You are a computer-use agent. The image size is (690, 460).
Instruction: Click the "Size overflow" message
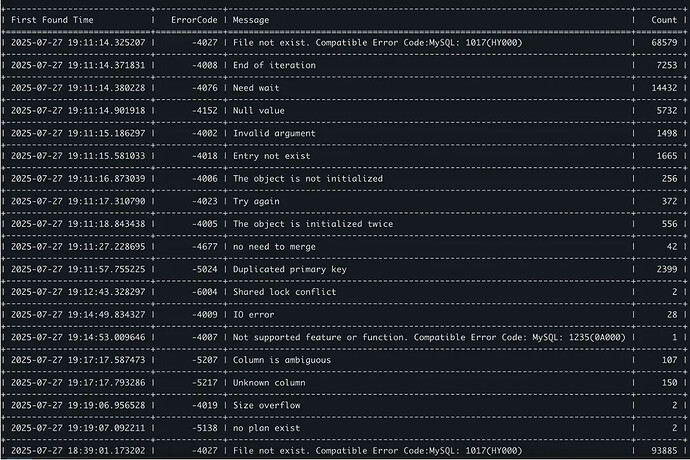pos(267,405)
